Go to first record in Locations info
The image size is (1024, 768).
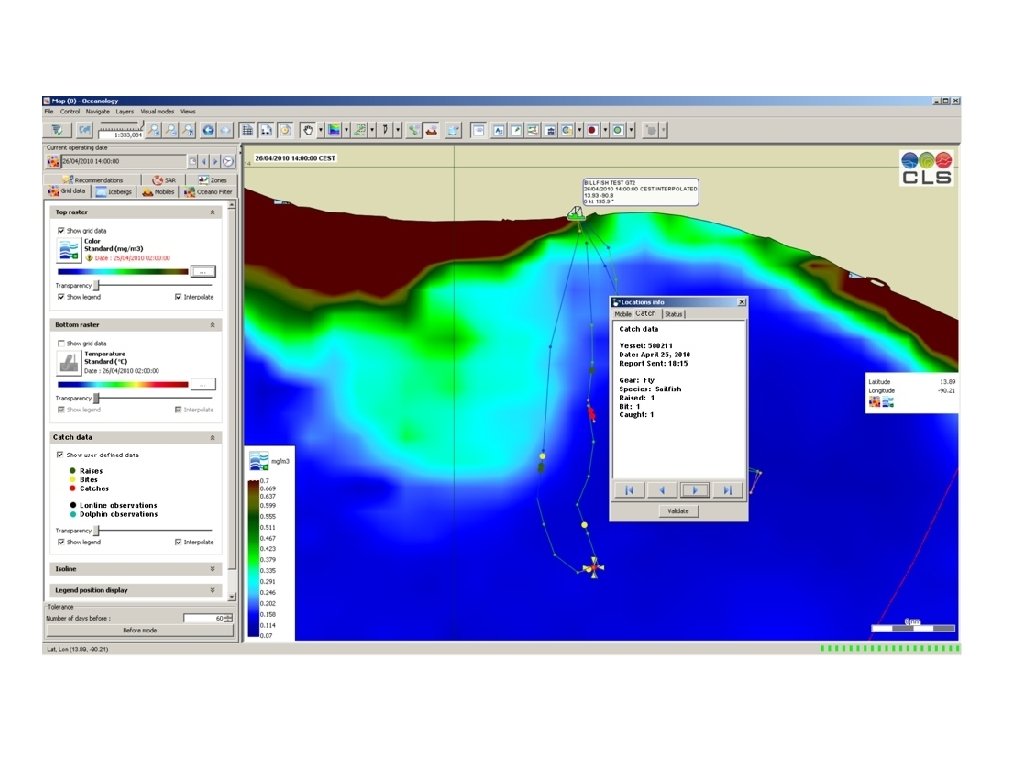(x=630, y=490)
